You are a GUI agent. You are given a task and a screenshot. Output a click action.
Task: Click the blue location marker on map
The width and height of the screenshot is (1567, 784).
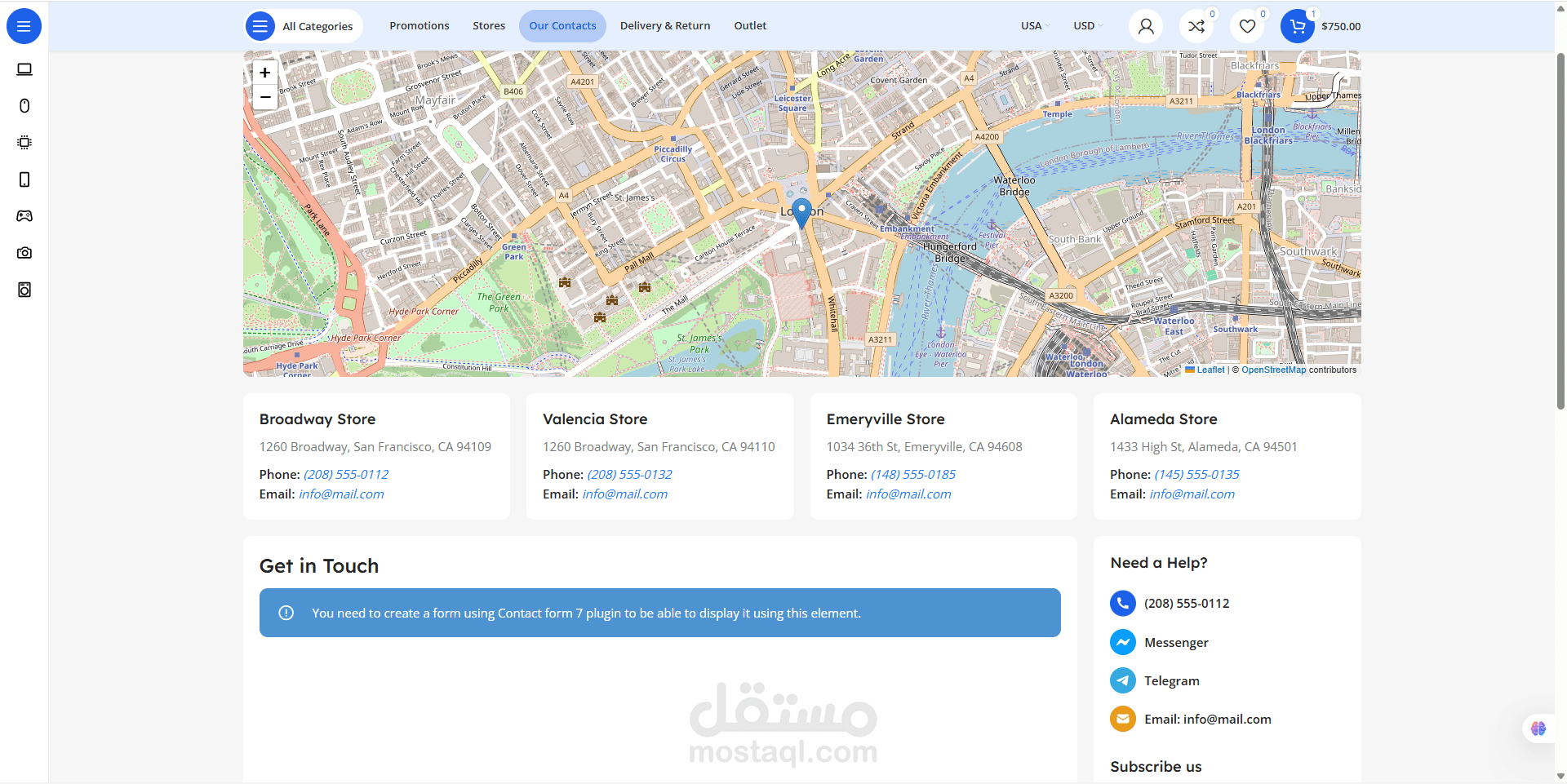point(802,212)
